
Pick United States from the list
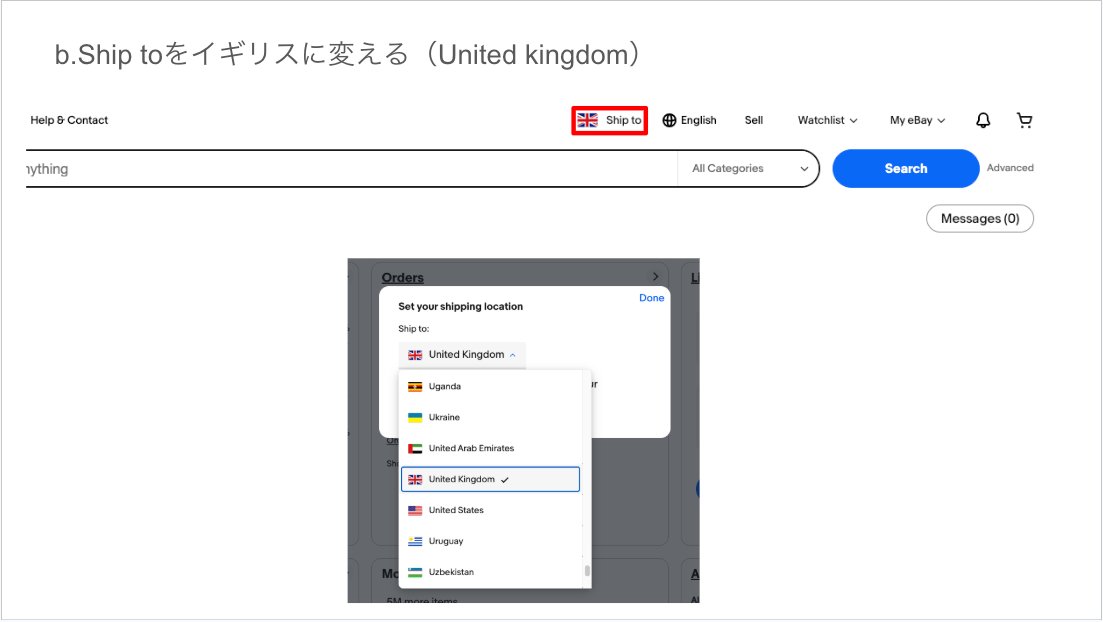click(455, 510)
